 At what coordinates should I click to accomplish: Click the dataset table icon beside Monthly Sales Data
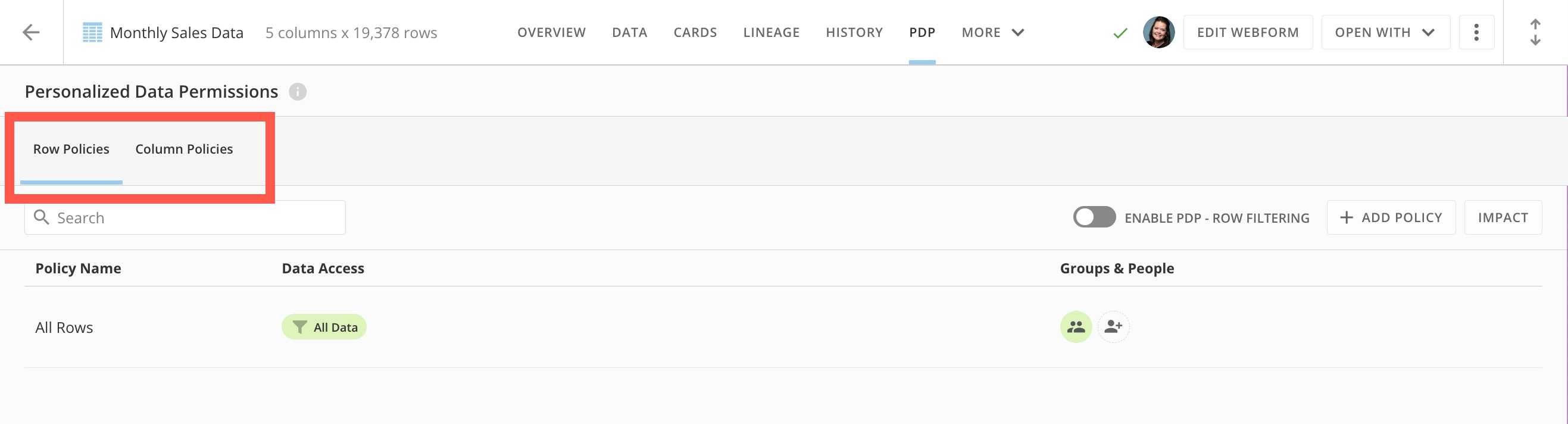pos(92,32)
